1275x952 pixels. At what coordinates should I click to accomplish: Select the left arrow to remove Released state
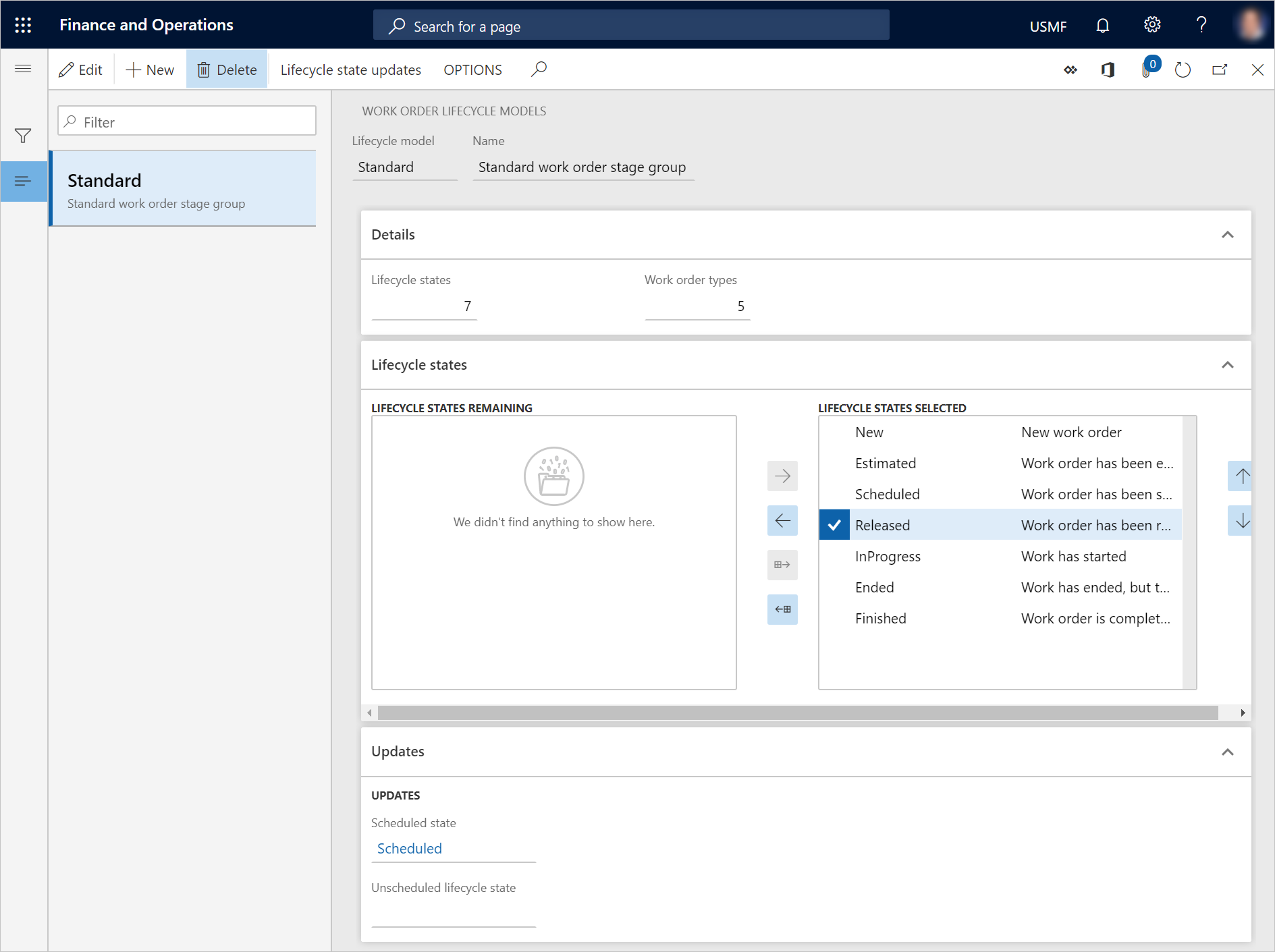tap(782, 520)
